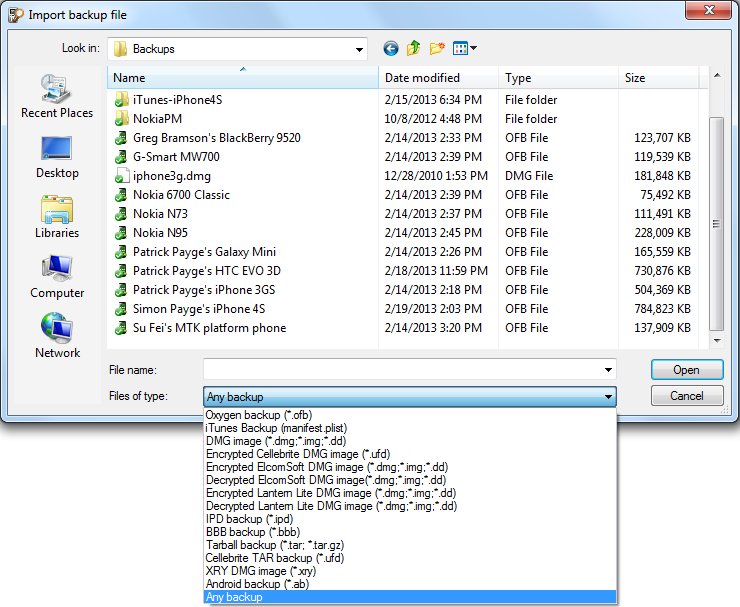Choose Encrypted ElcomSoft DMG image type

pyautogui.click(x=410, y=467)
